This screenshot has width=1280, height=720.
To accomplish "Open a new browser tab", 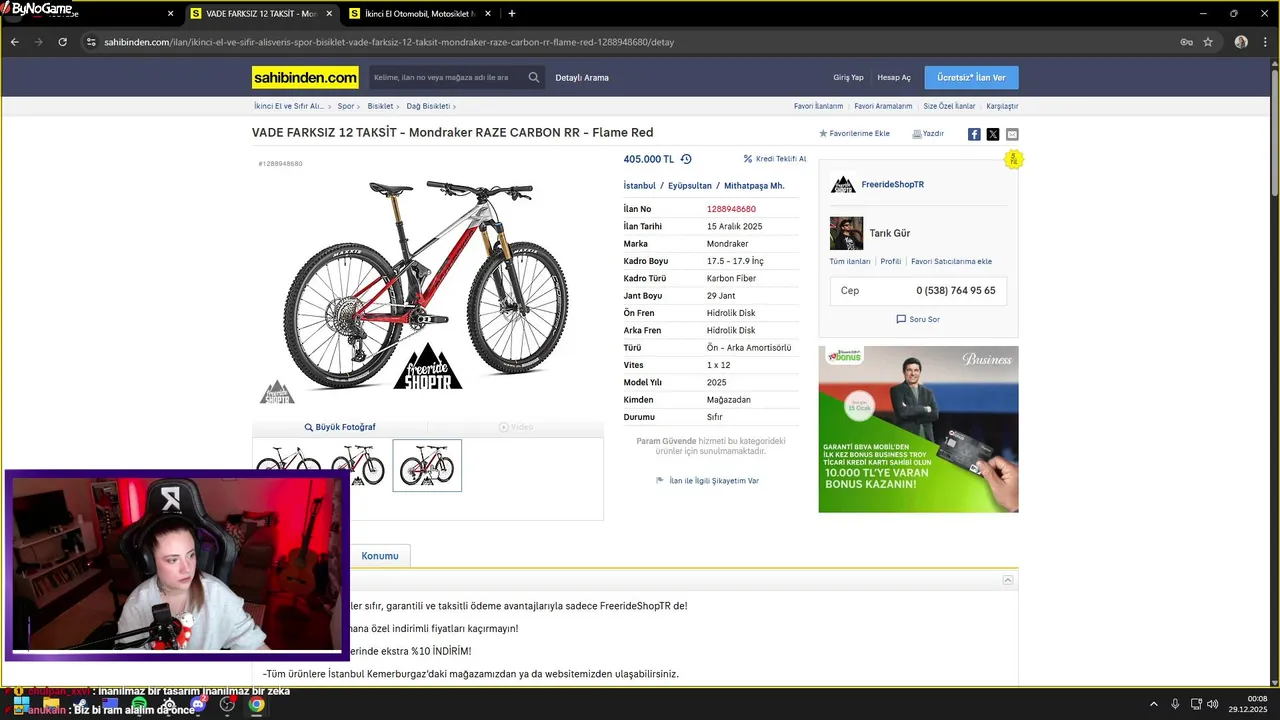I will coord(512,14).
